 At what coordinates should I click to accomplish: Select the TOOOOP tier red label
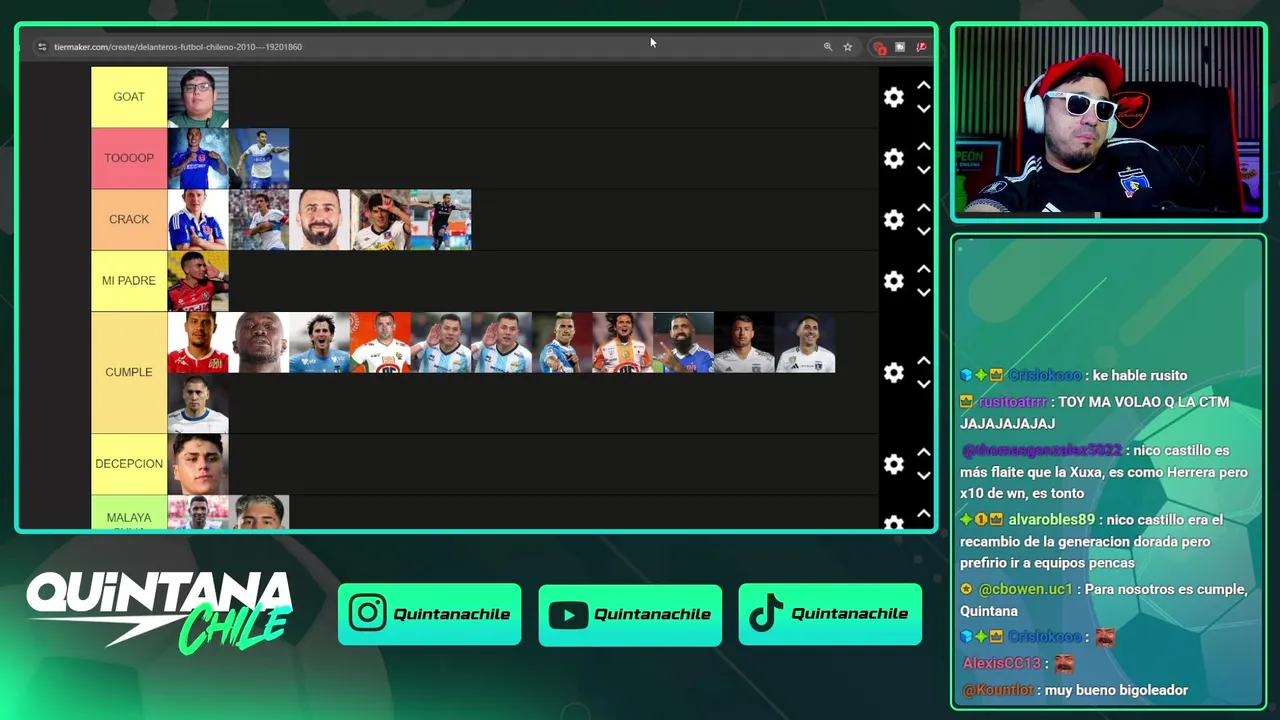(x=129, y=158)
